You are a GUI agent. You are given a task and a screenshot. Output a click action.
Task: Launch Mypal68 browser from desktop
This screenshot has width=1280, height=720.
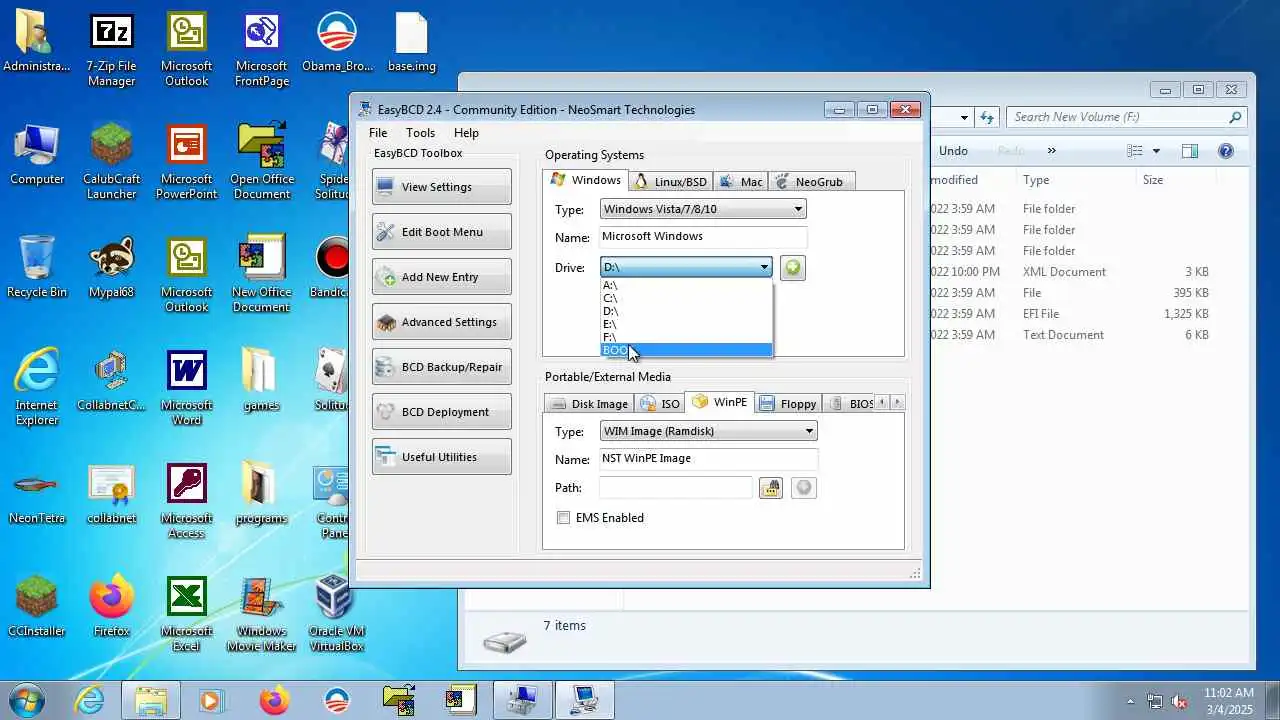[x=111, y=268]
